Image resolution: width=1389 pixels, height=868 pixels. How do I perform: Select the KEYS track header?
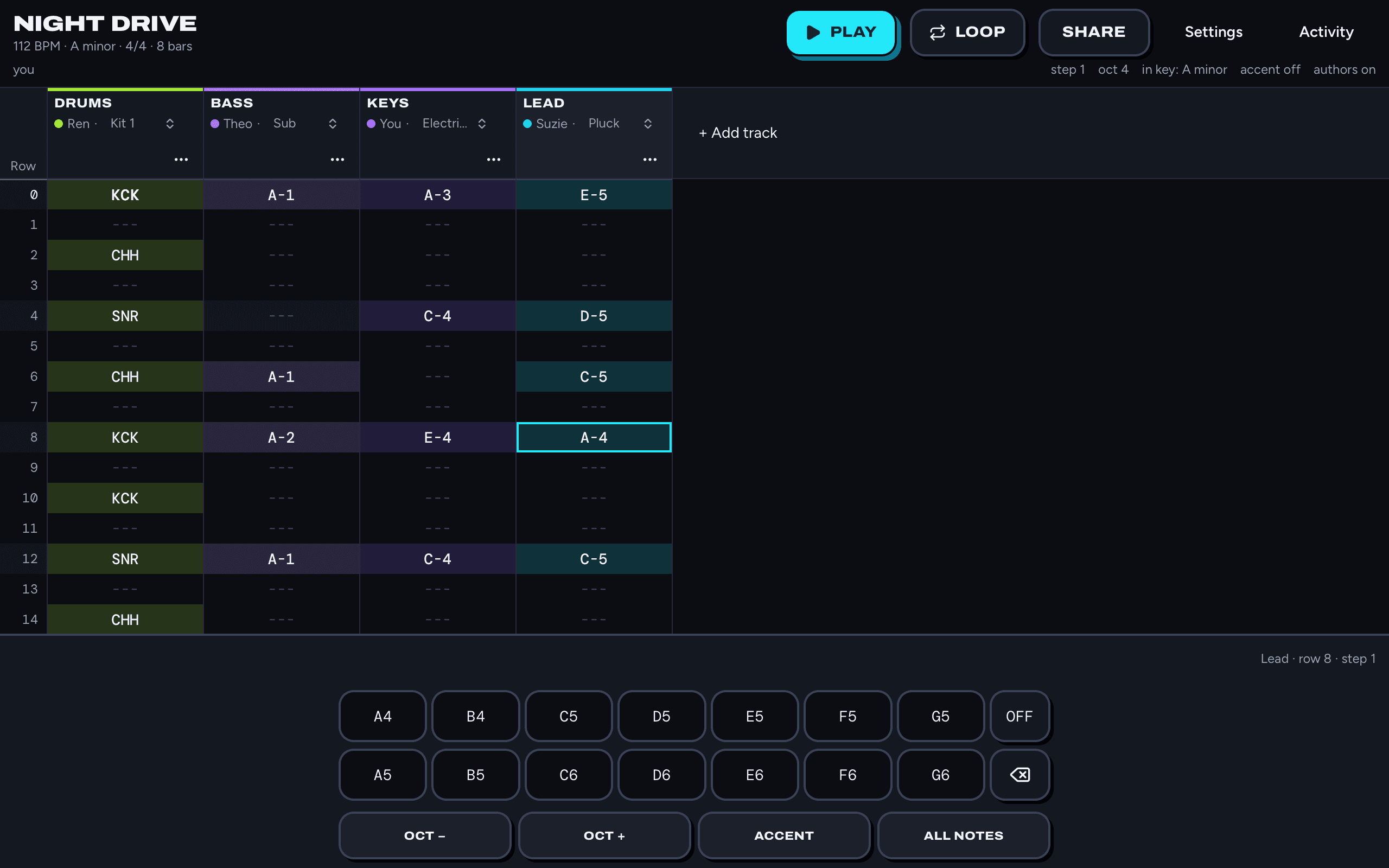[x=388, y=103]
